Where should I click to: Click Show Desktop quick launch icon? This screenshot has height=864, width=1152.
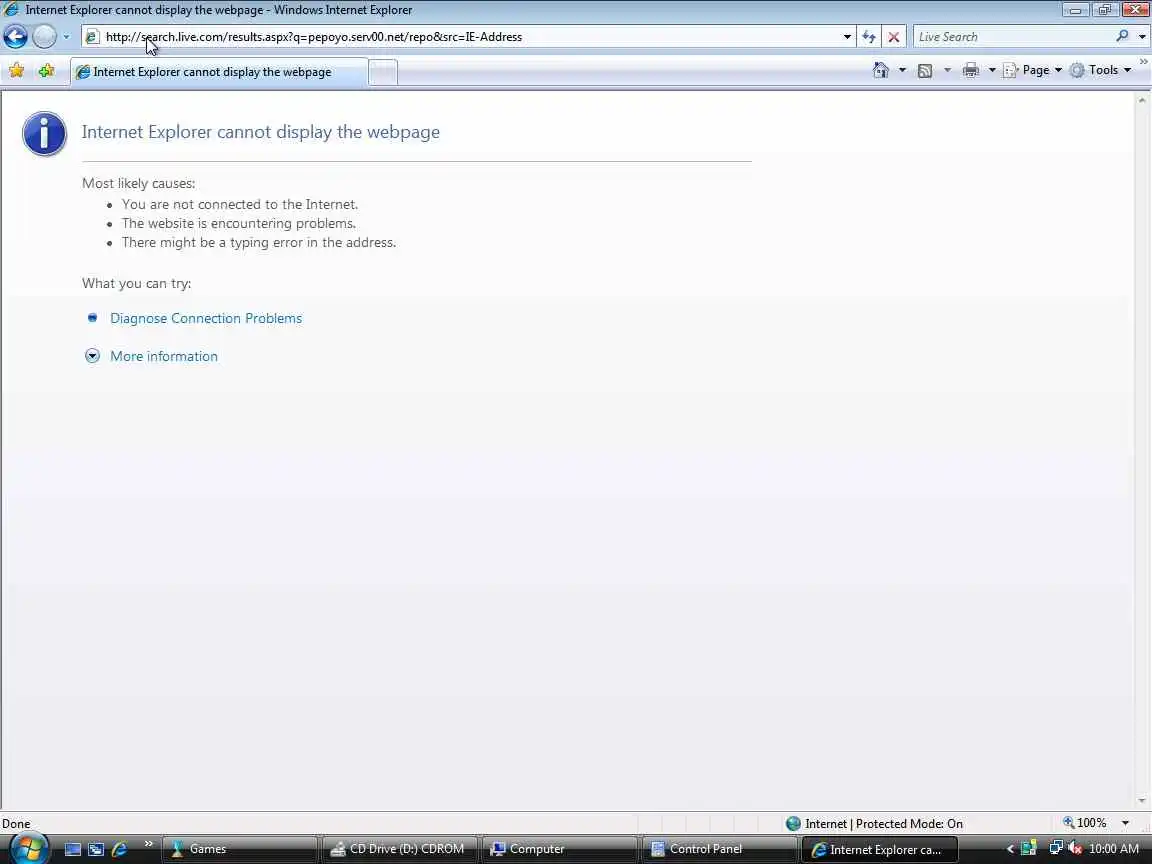73,849
